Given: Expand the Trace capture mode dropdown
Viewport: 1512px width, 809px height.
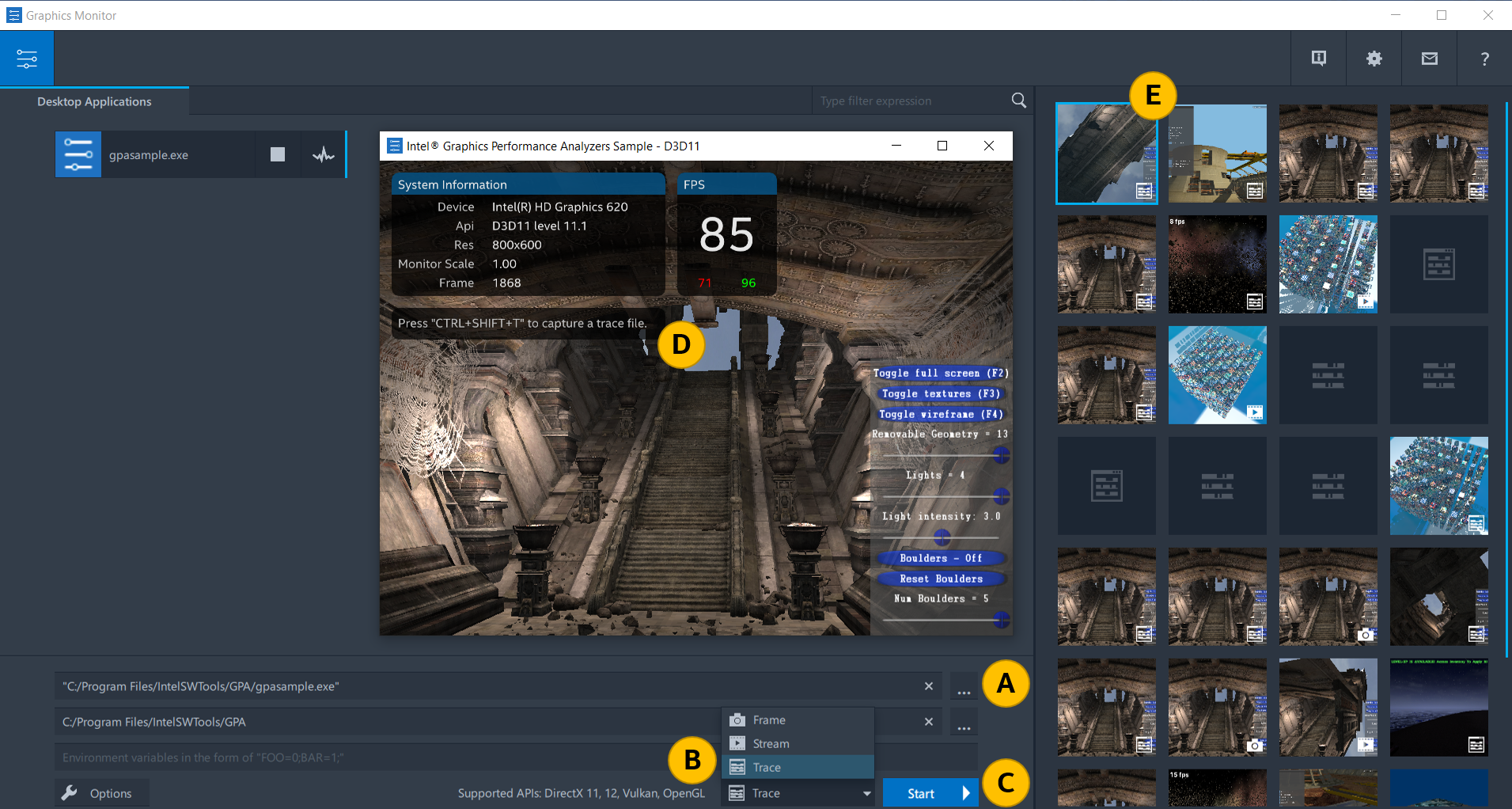Looking at the screenshot, I should [798, 793].
